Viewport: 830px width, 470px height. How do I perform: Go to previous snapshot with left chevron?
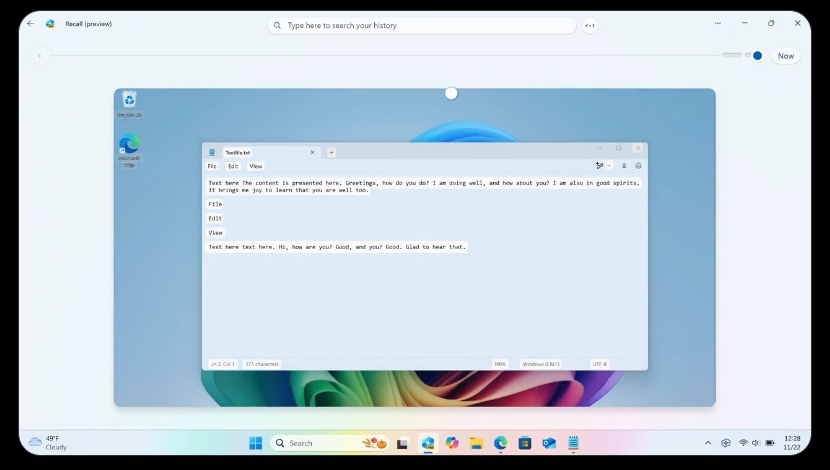(x=40, y=56)
